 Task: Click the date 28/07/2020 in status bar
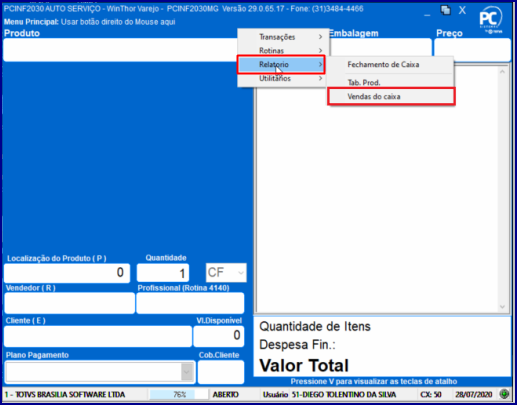474,394
